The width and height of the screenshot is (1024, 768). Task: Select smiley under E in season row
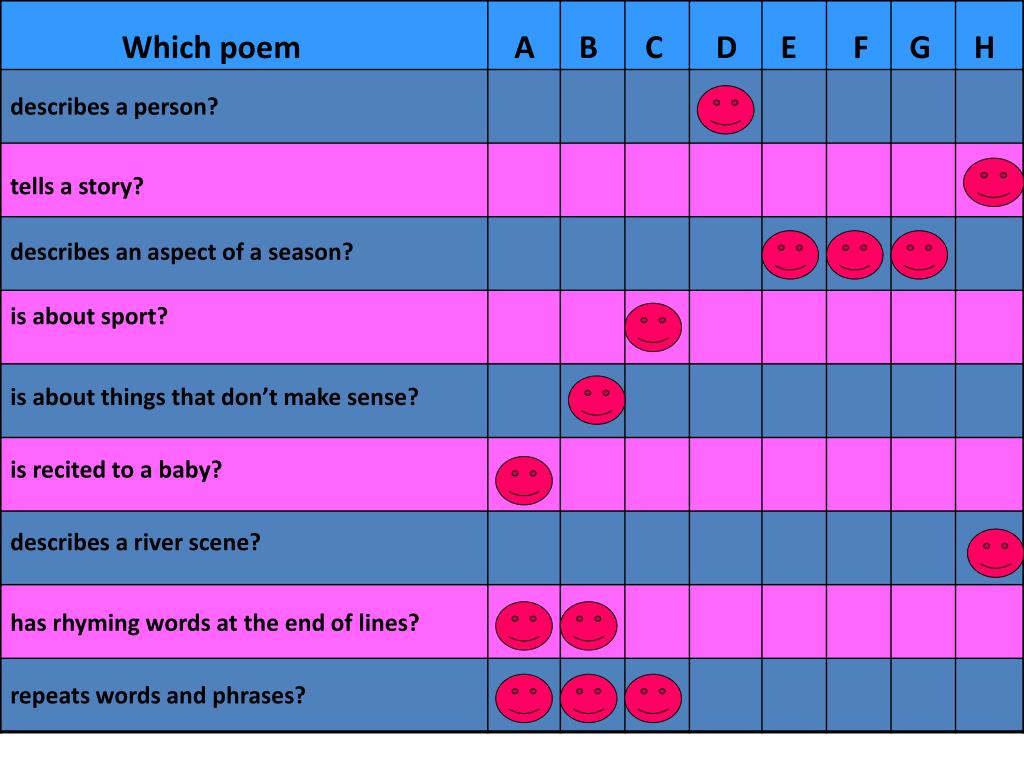(x=790, y=255)
